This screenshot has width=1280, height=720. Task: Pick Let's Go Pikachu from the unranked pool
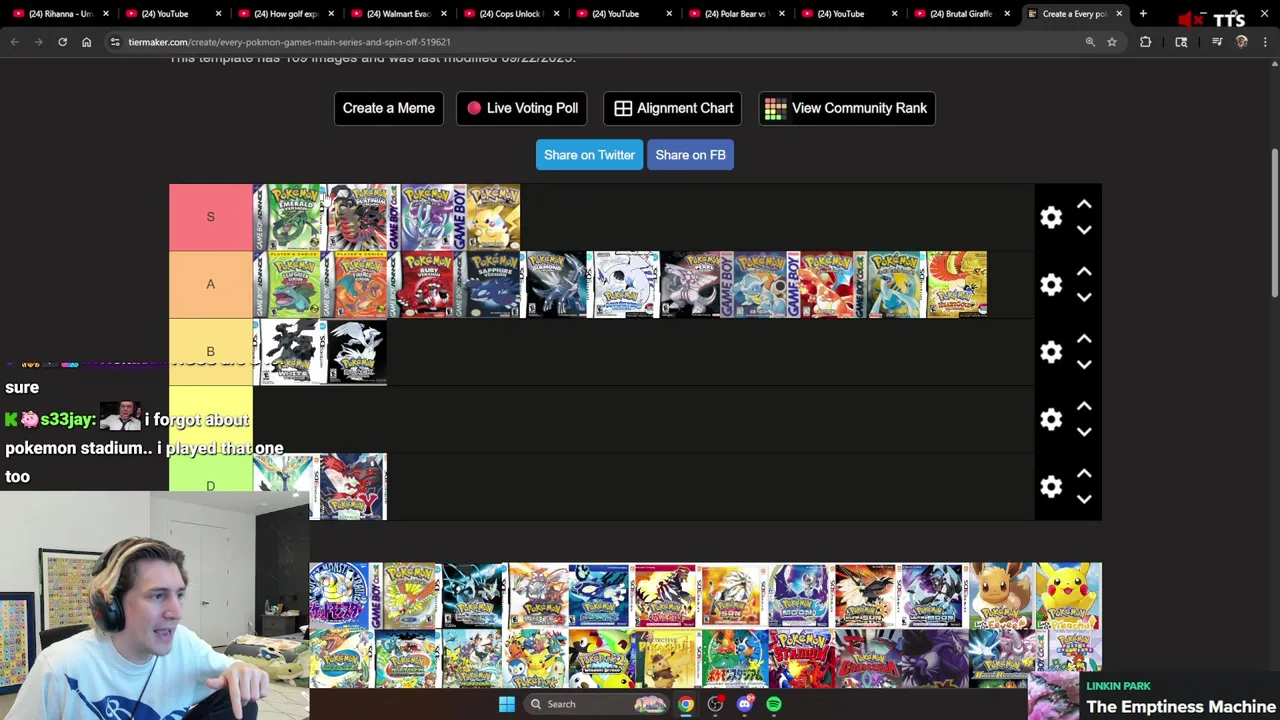(1068, 596)
